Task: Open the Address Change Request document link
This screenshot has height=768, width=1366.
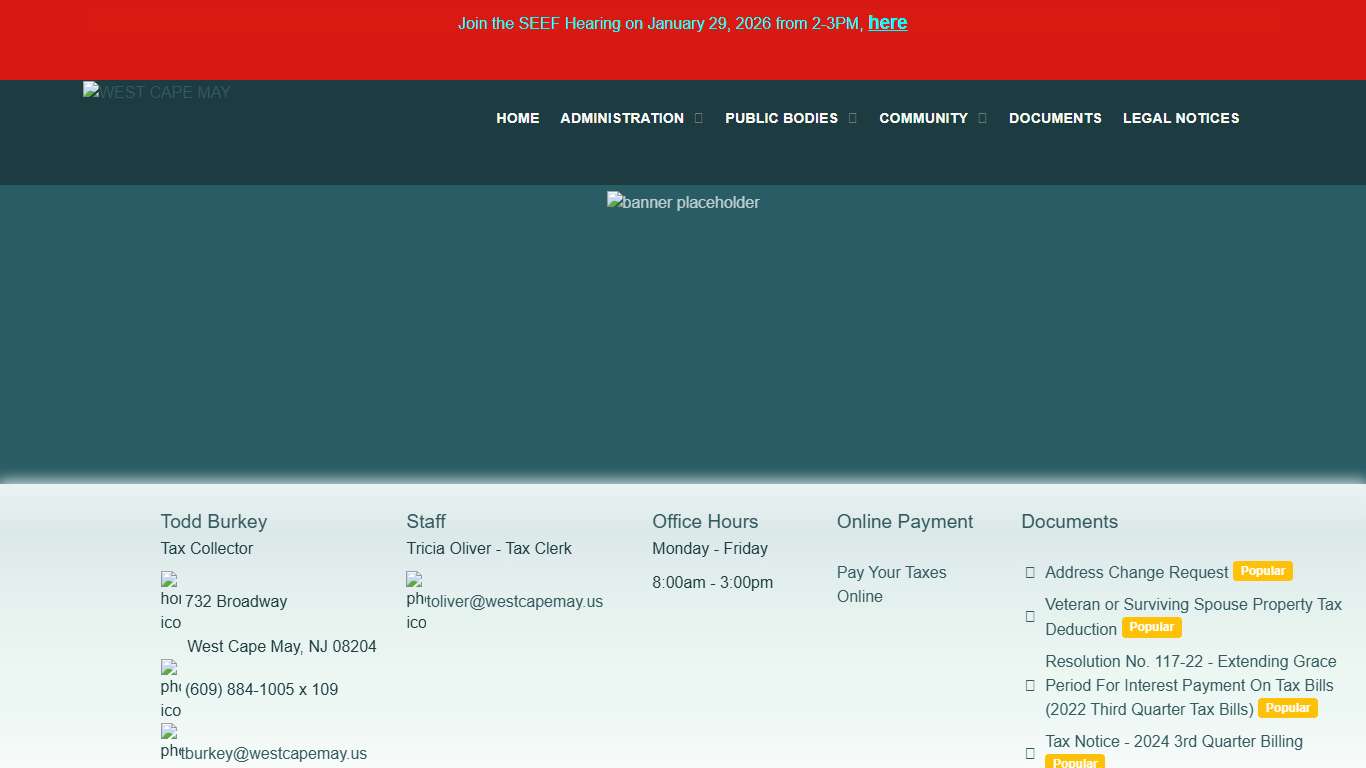Action: (x=1136, y=572)
